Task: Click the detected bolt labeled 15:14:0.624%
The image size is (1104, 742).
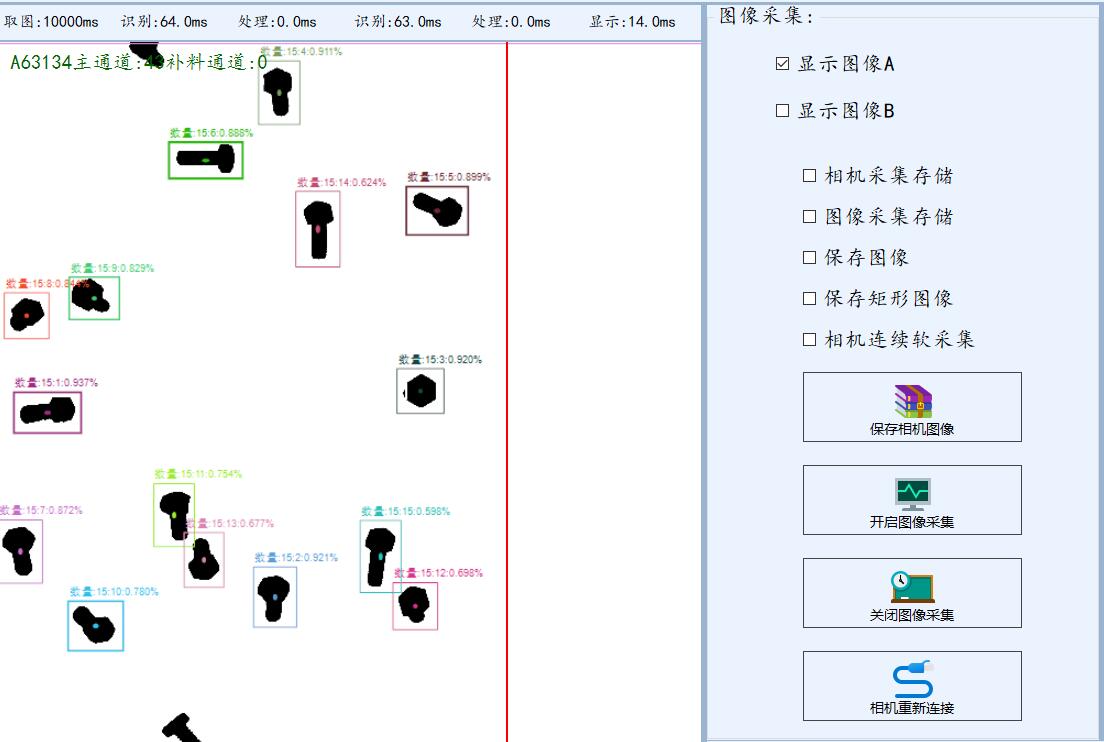Action: coord(318,229)
